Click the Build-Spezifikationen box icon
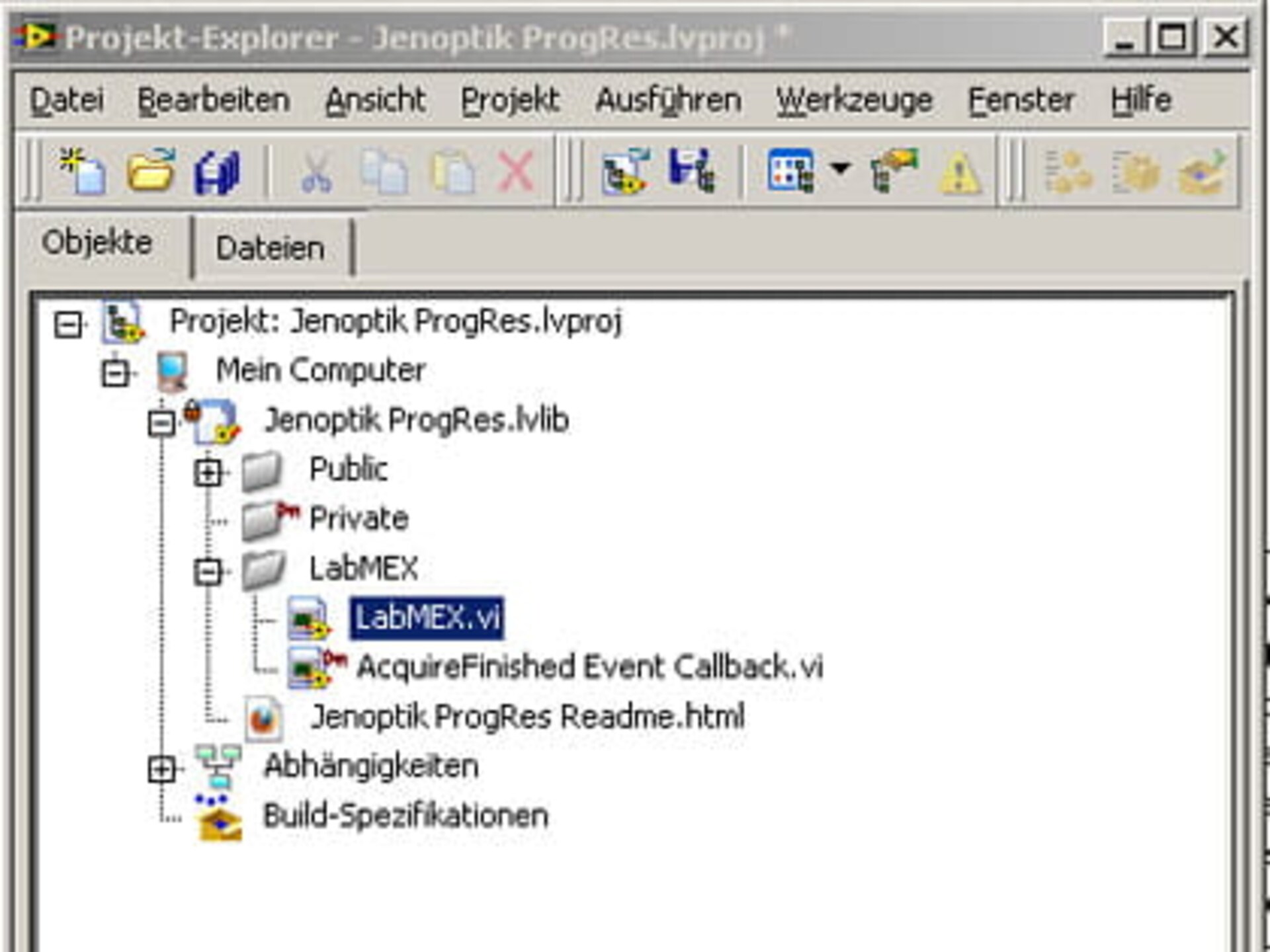 [x=220, y=817]
